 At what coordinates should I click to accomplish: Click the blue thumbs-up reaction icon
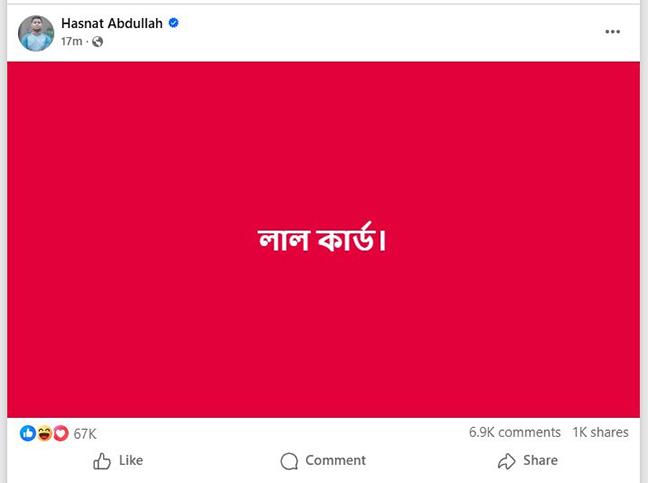pyautogui.click(x=28, y=433)
